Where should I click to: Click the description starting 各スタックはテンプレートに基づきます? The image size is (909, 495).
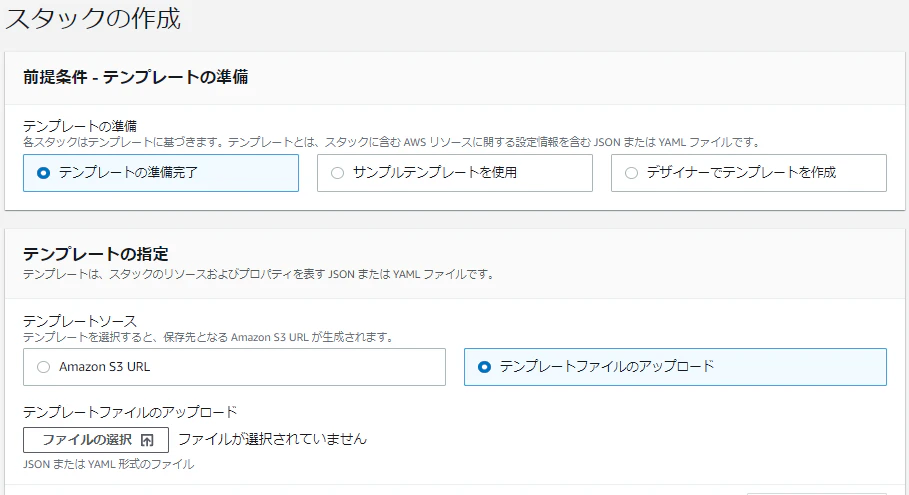391,142
